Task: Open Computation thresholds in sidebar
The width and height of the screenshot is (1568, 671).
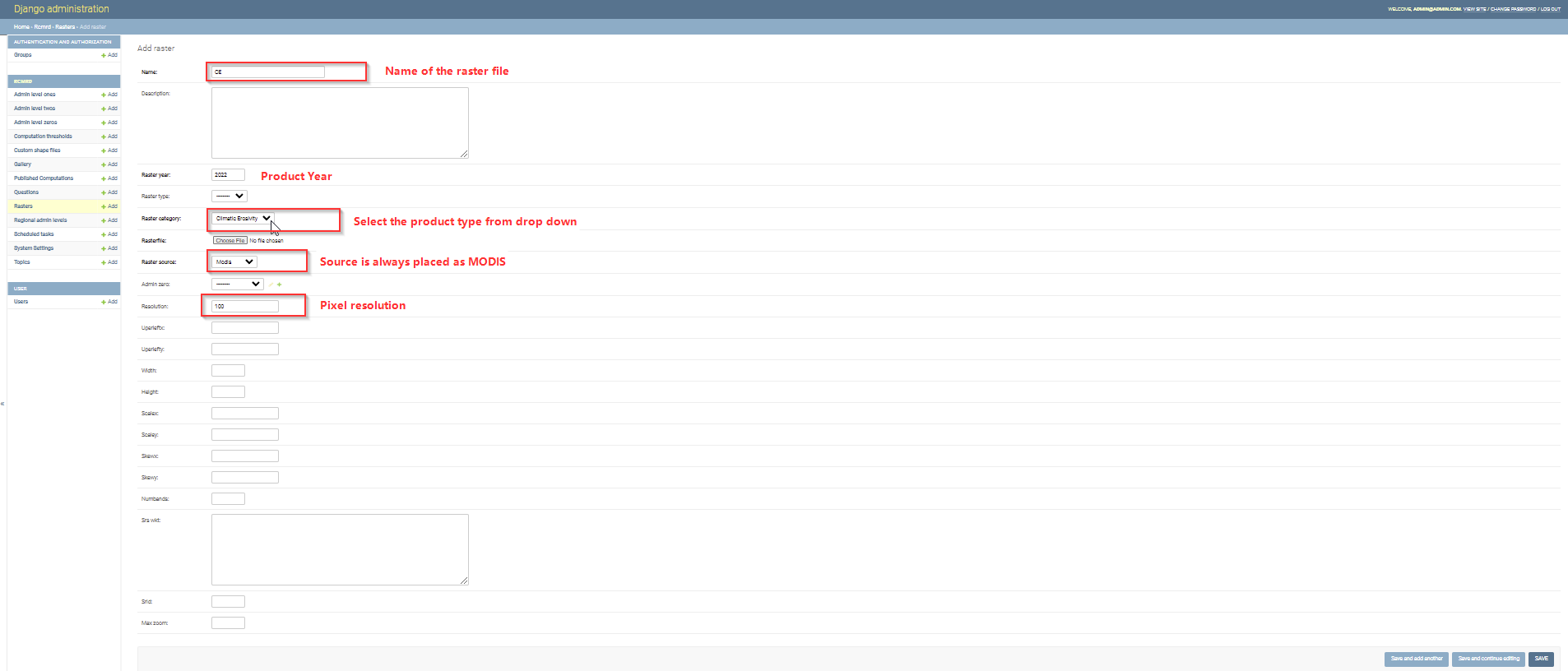Action: 43,137
